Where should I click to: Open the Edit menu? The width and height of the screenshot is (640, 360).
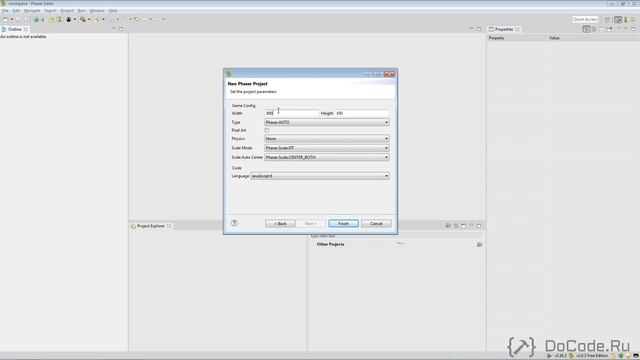(16, 11)
